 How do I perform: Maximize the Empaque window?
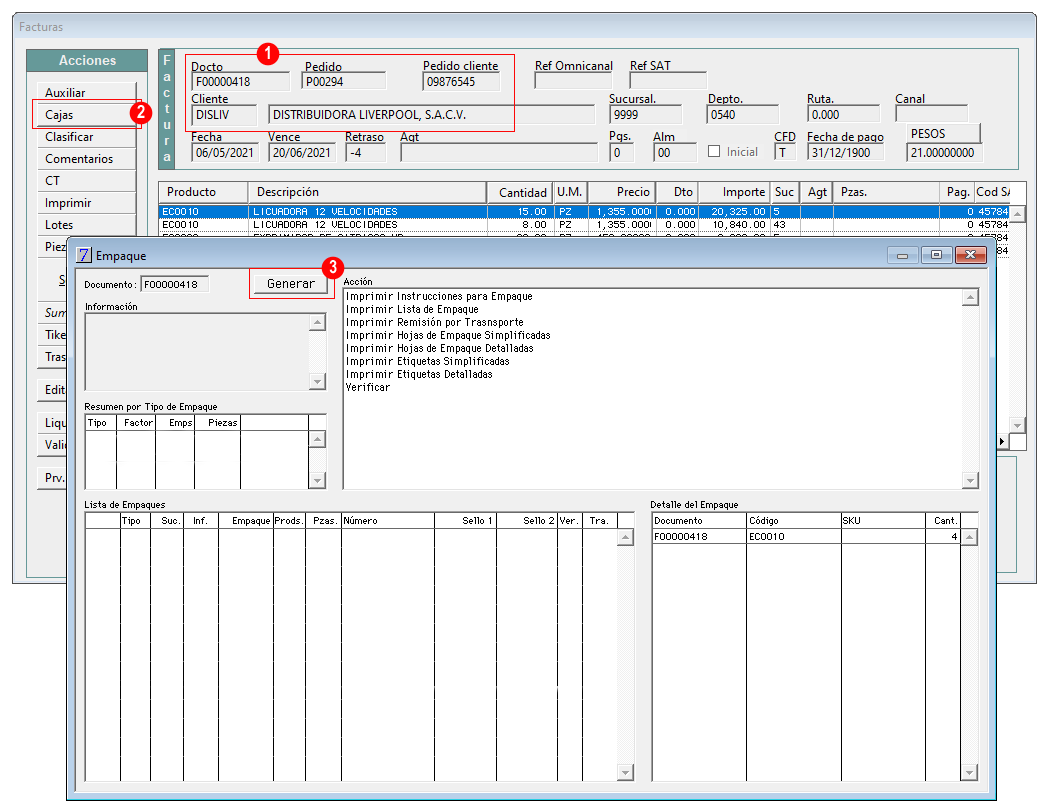(936, 255)
